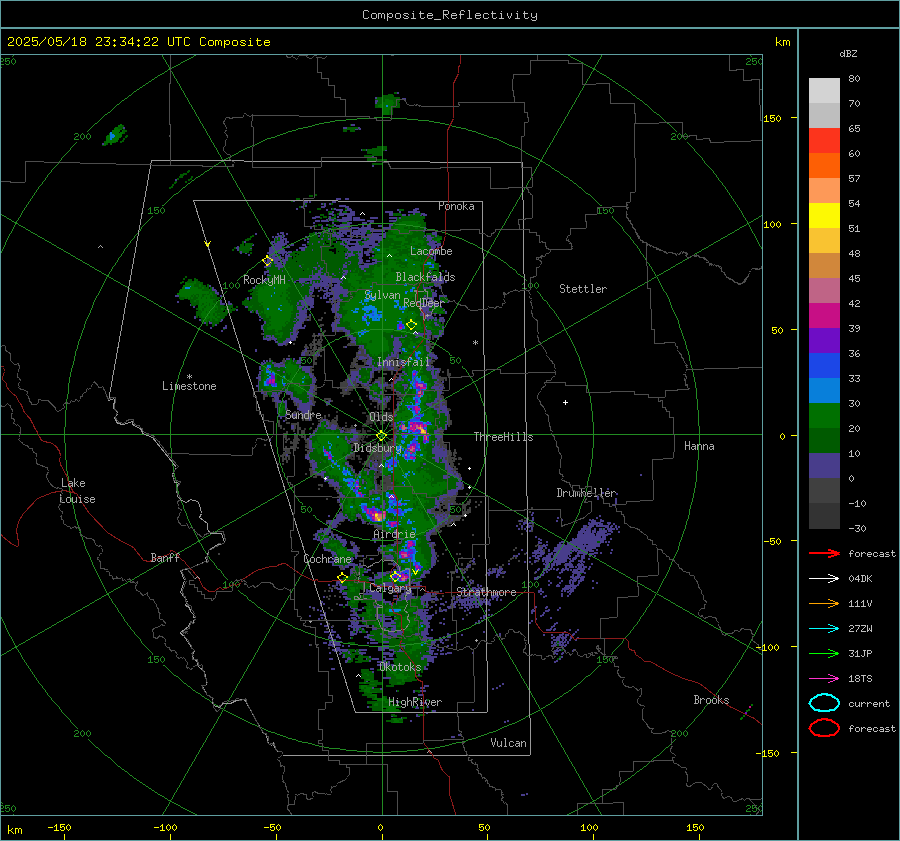Viewport: 900px width, 841px height.
Task: Click the Lake Louise label
Action: click(77, 491)
